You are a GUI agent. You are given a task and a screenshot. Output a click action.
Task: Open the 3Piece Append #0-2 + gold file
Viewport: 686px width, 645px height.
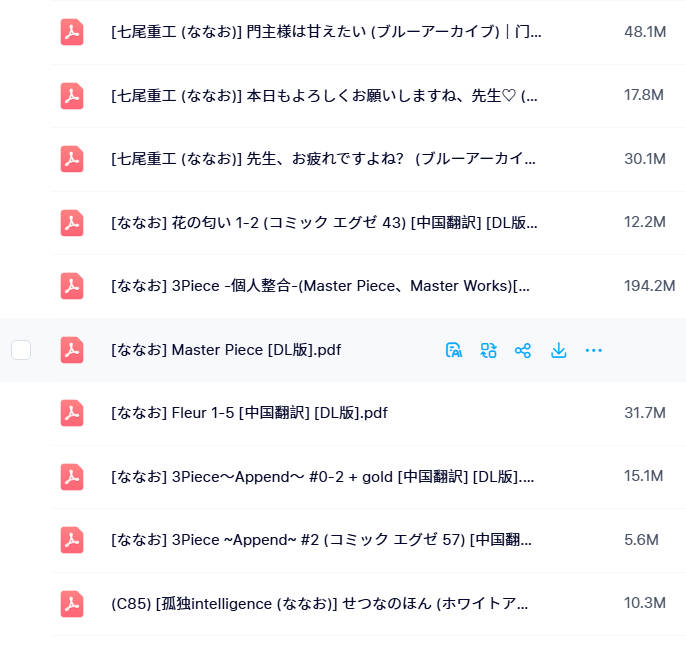coord(322,477)
